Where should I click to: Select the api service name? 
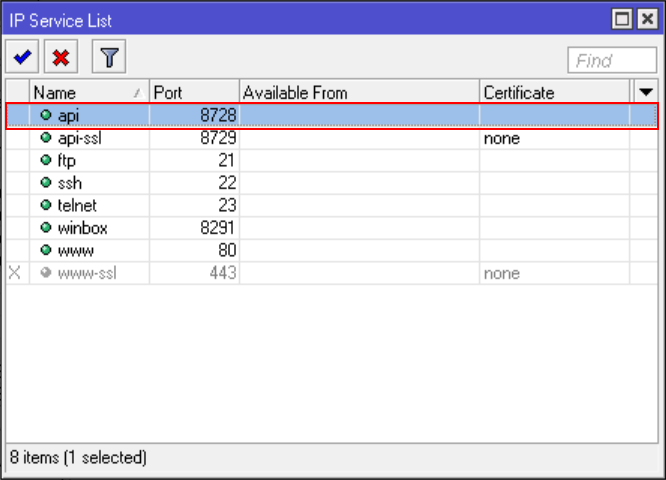[68, 116]
